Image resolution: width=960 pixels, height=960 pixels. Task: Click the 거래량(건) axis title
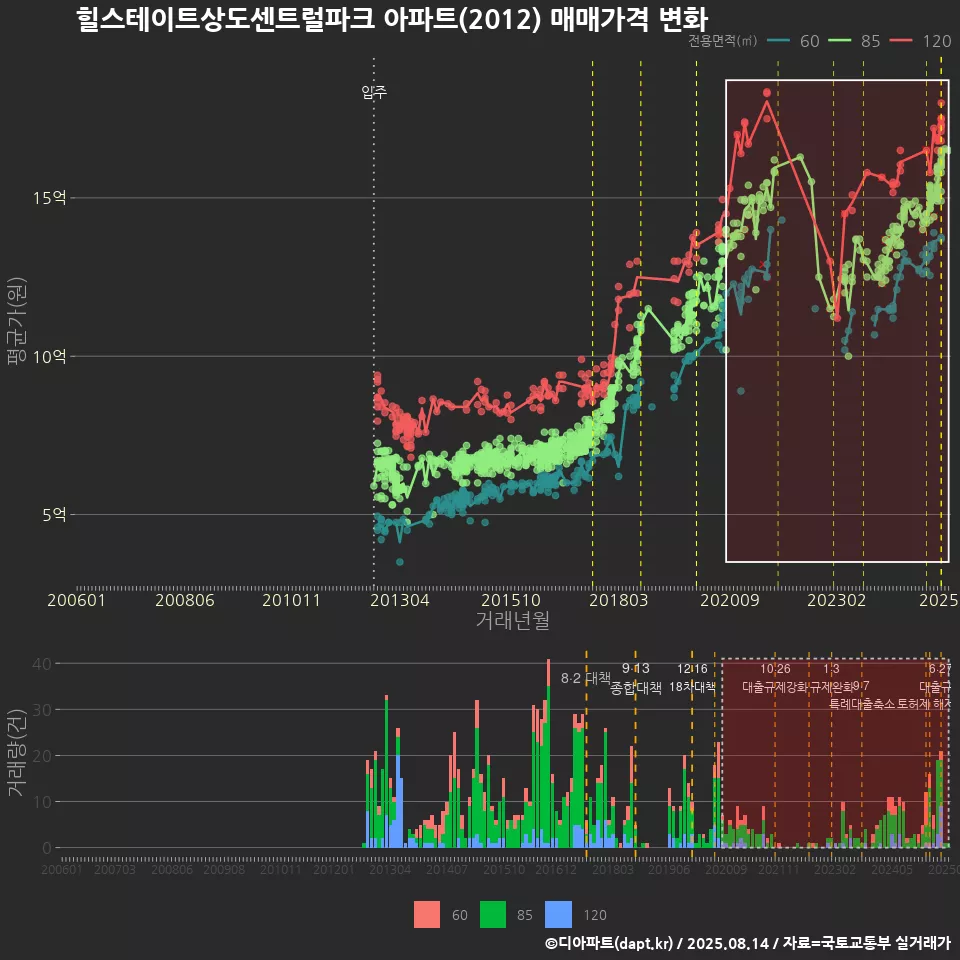(17, 754)
